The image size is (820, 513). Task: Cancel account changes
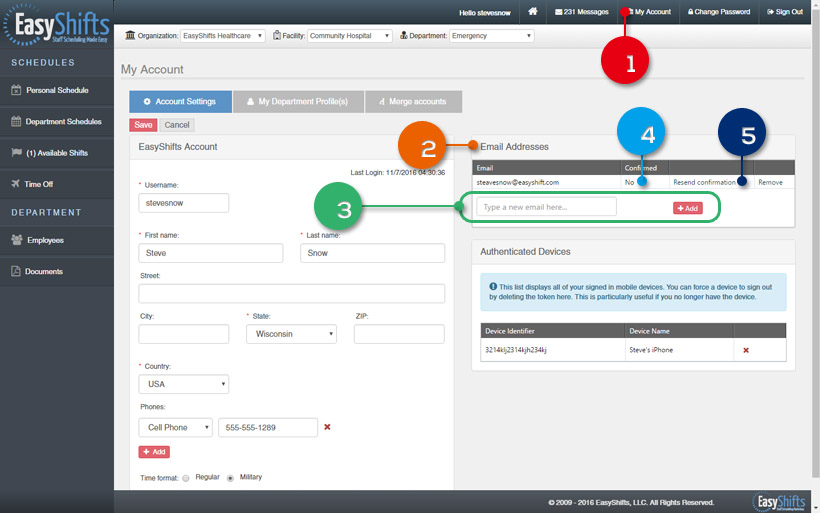177,125
